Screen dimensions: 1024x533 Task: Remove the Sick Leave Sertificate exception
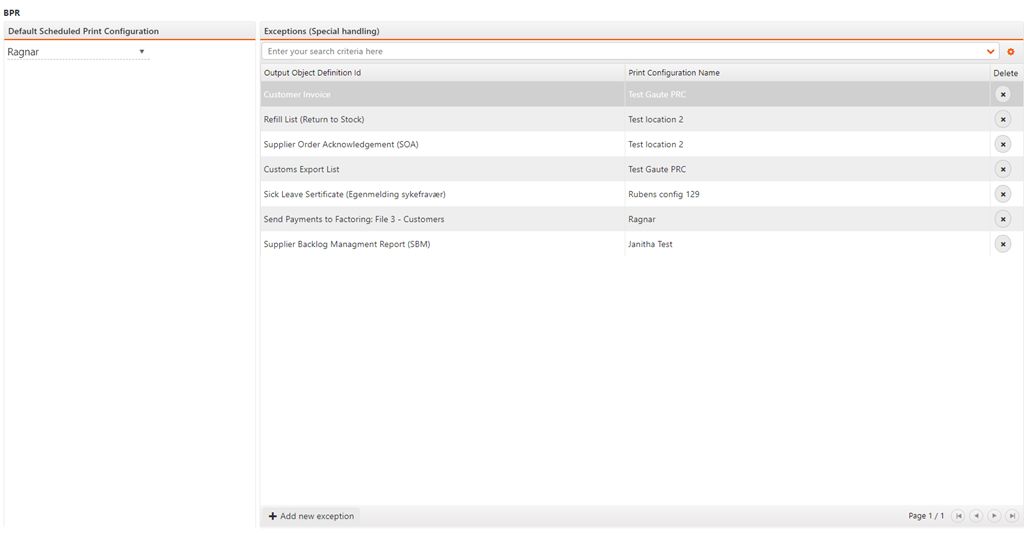(x=1002, y=194)
